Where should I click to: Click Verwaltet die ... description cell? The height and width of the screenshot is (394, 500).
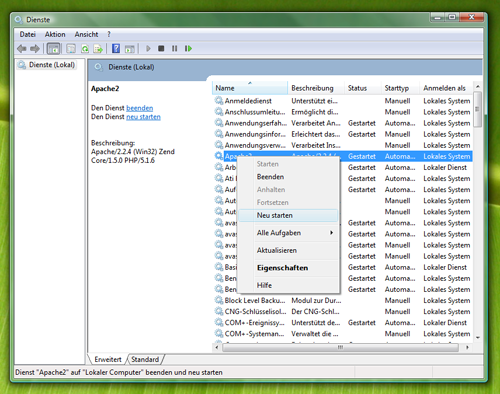tap(315, 334)
